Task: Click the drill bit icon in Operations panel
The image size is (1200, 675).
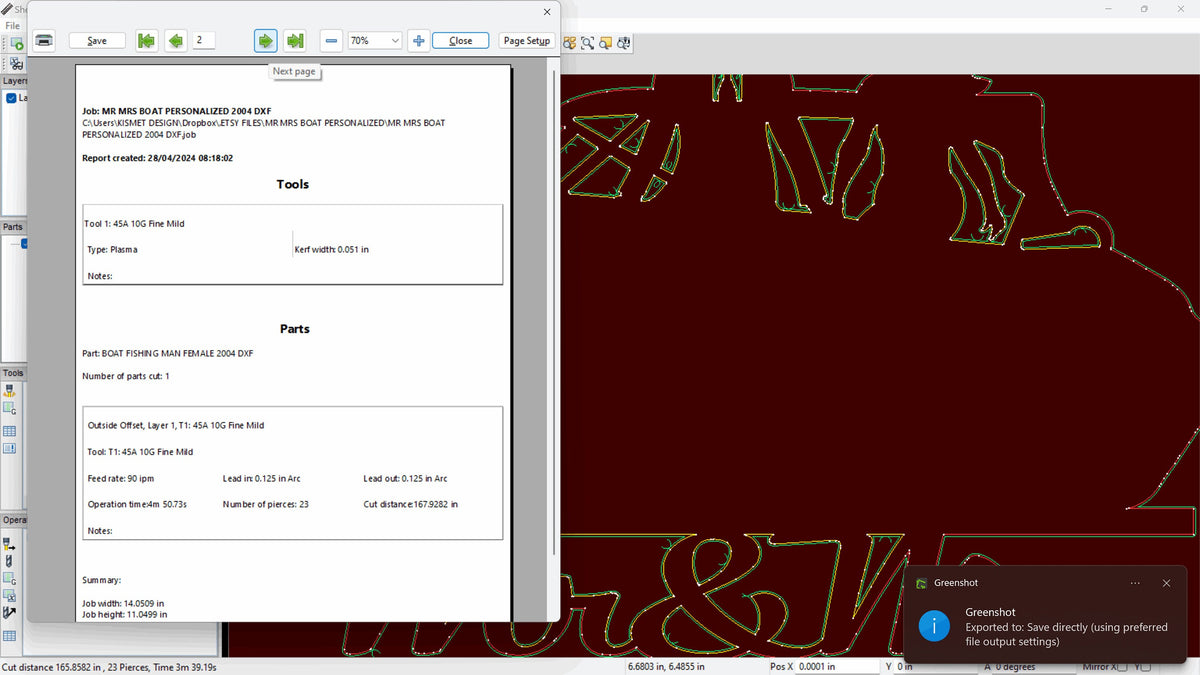Action: pos(10,562)
